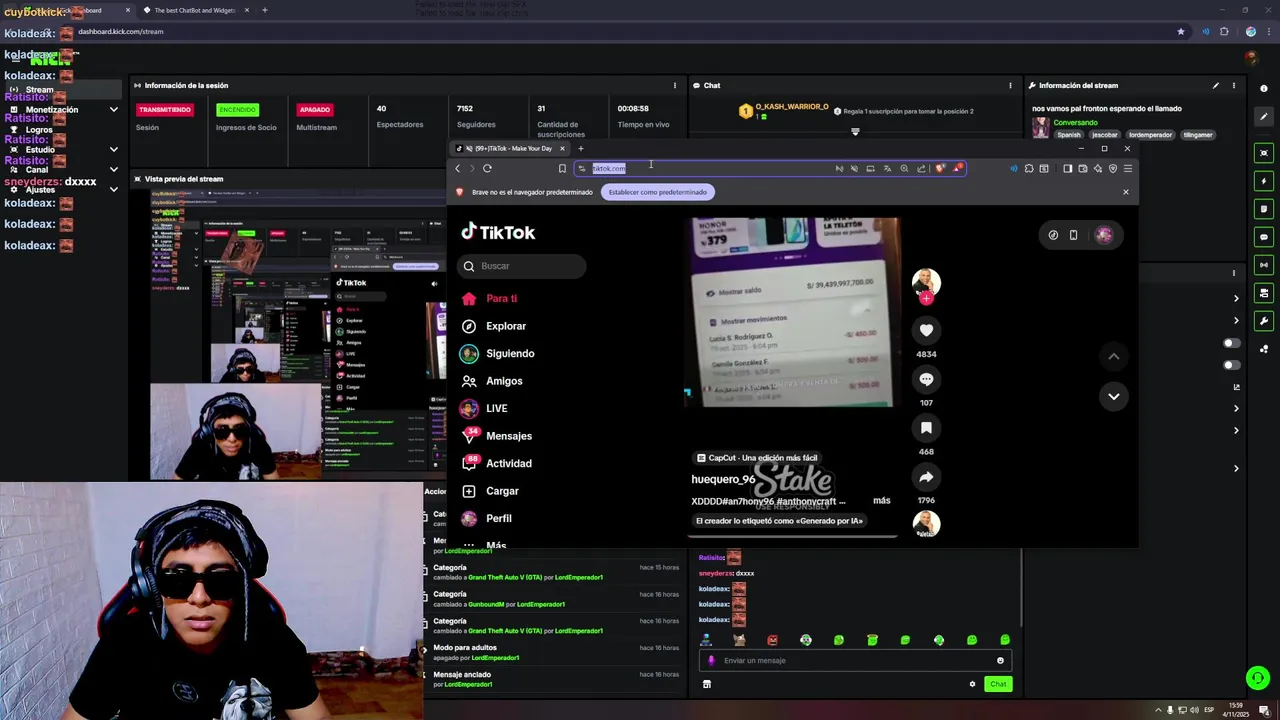This screenshot has width=1280, height=720.
Task: Expand video description with más
Action: (881, 500)
